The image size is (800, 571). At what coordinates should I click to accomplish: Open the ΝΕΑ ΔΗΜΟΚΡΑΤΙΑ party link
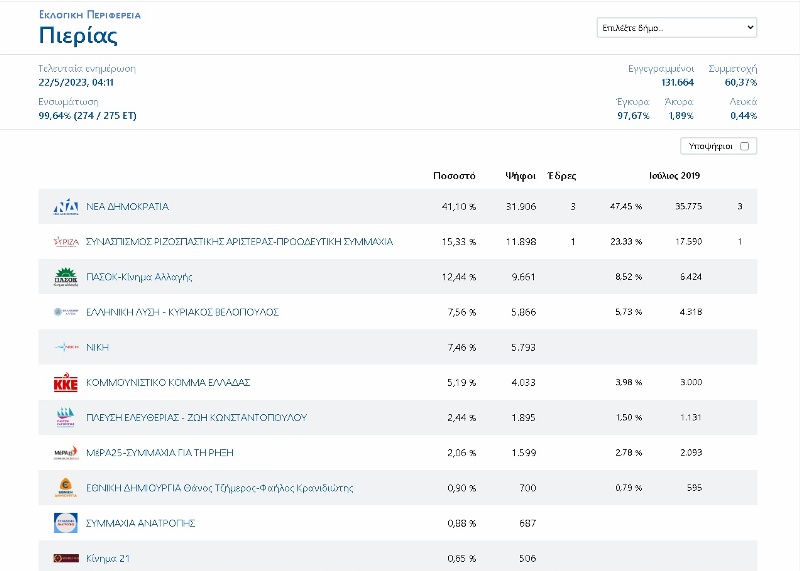click(x=127, y=207)
